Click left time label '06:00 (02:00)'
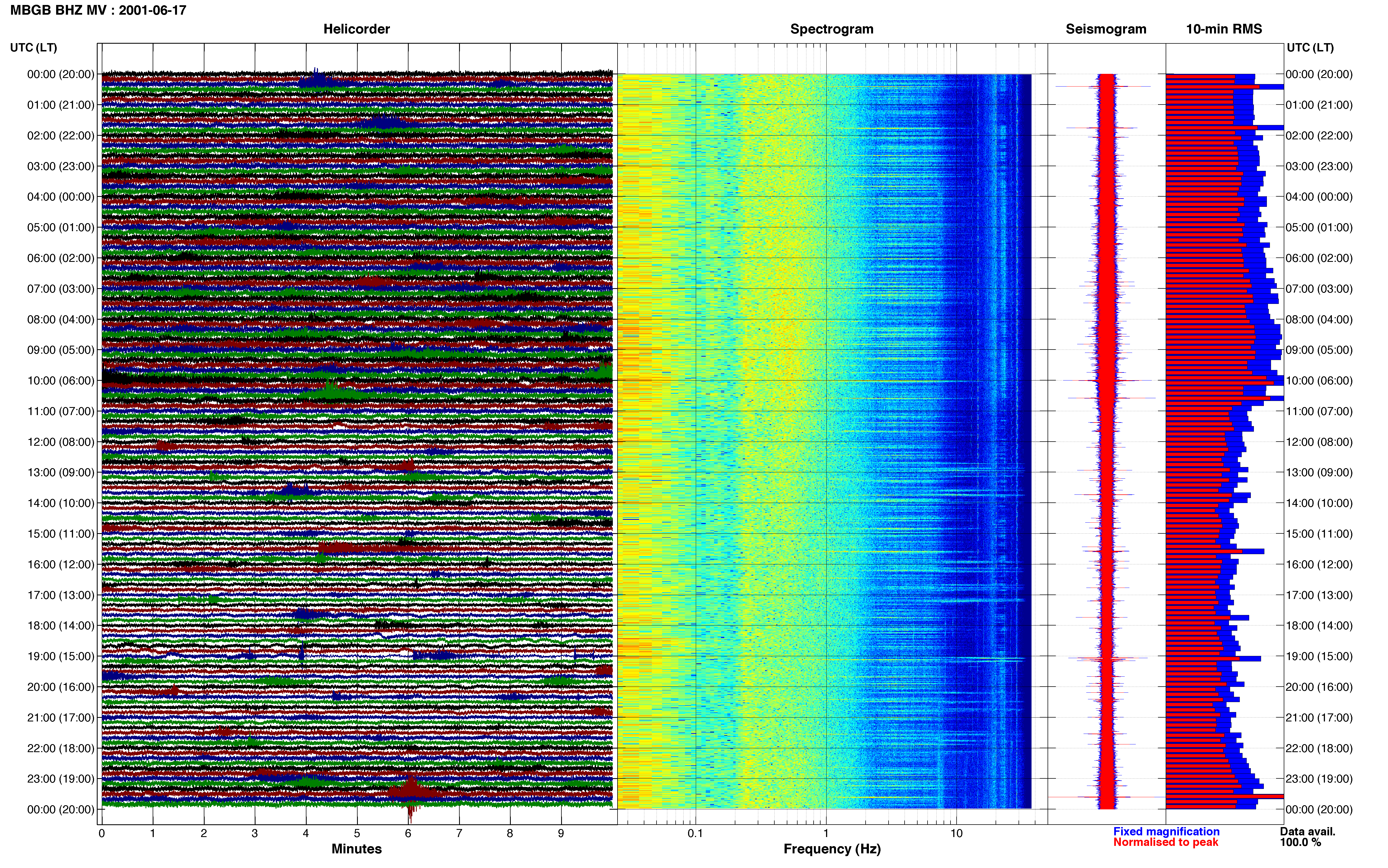Image resolution: width=1388 pixels, height=868 pixels. pyautogui.click(x=61, y=258)
